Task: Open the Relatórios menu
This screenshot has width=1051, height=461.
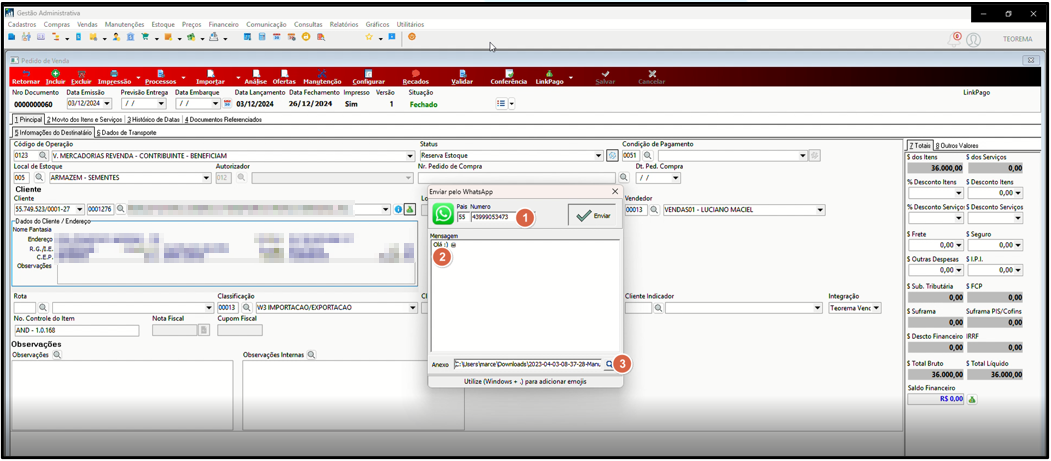Action: pyautogui.click(x=344, y=24)
